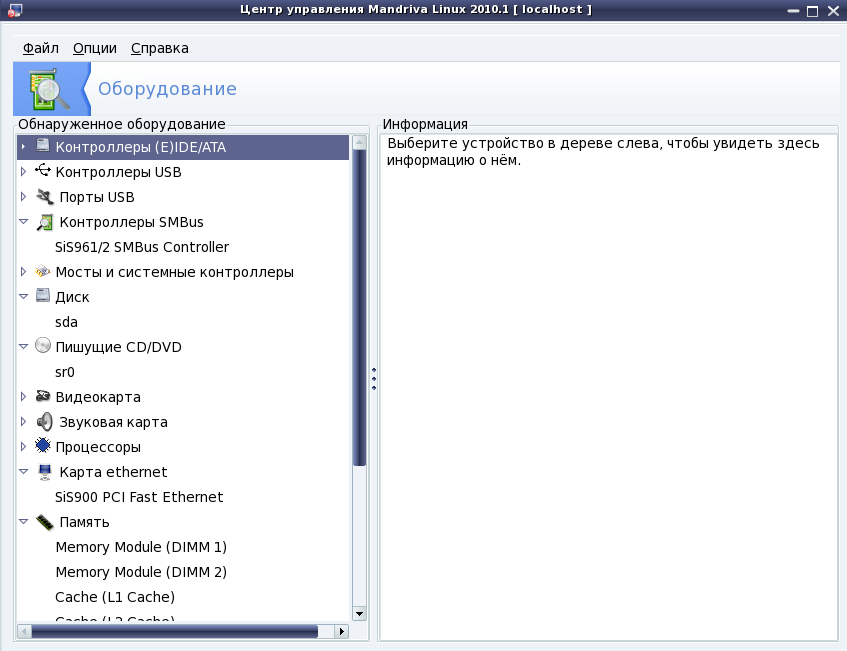Viewport: 847px width, 651px height.
Task: Expand the Видеокарта node
Action: click(x=23, y=397)
